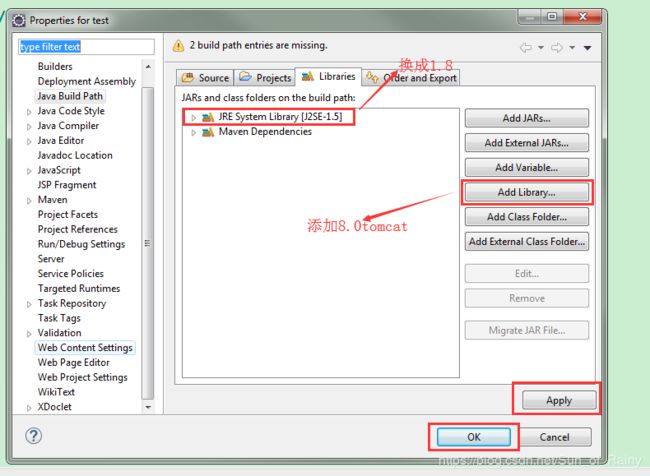Screen dimensions: 650x476
Task: Select Web Page Editor entry
Action: 73,363
